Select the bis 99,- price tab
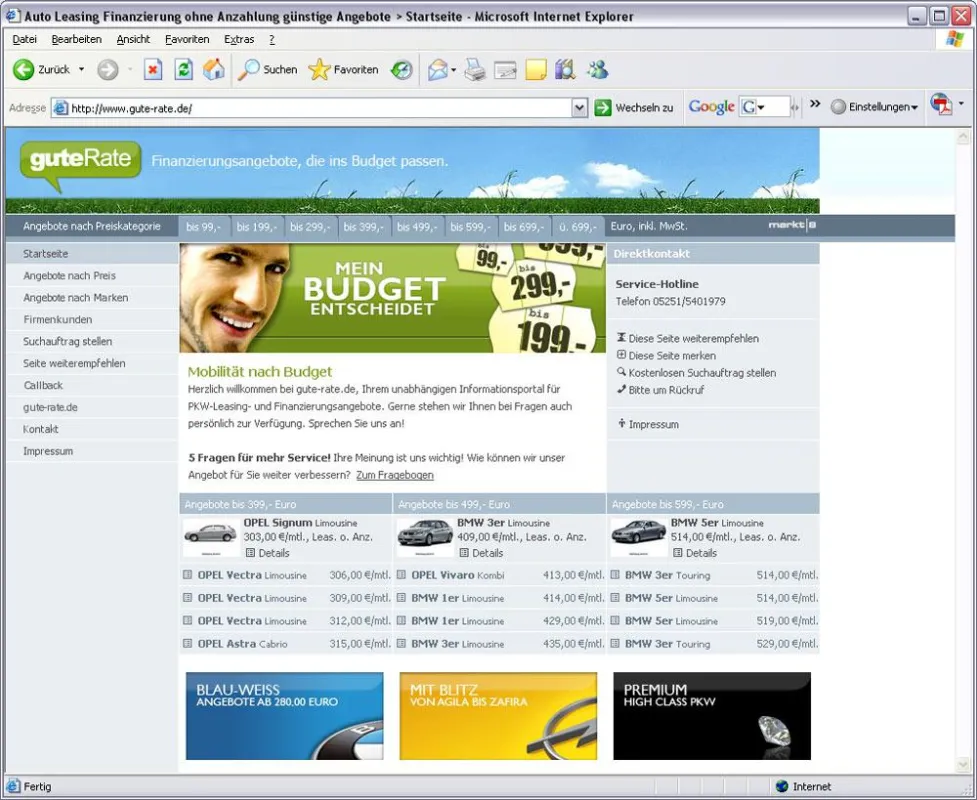The height and width of the screenshot is (800, 977). [x=204, y=227]
